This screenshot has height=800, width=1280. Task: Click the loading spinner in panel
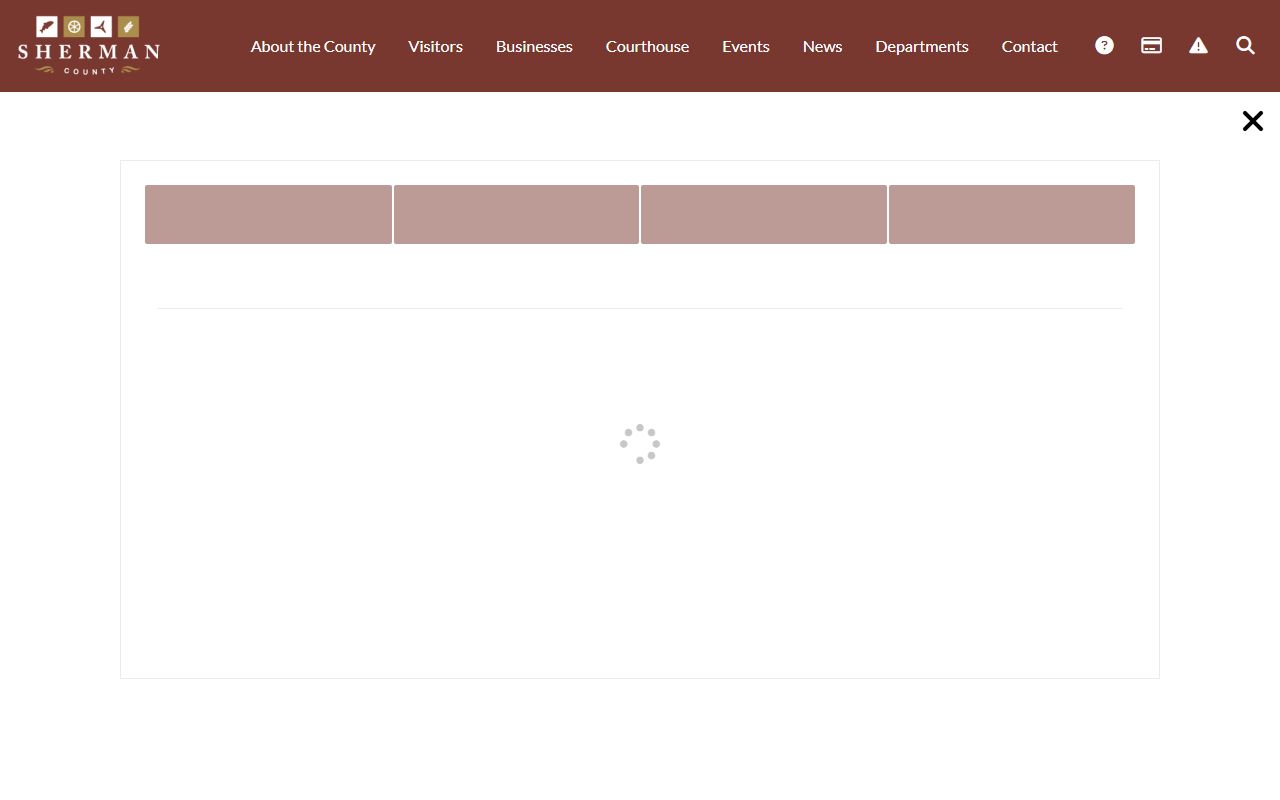640,444
